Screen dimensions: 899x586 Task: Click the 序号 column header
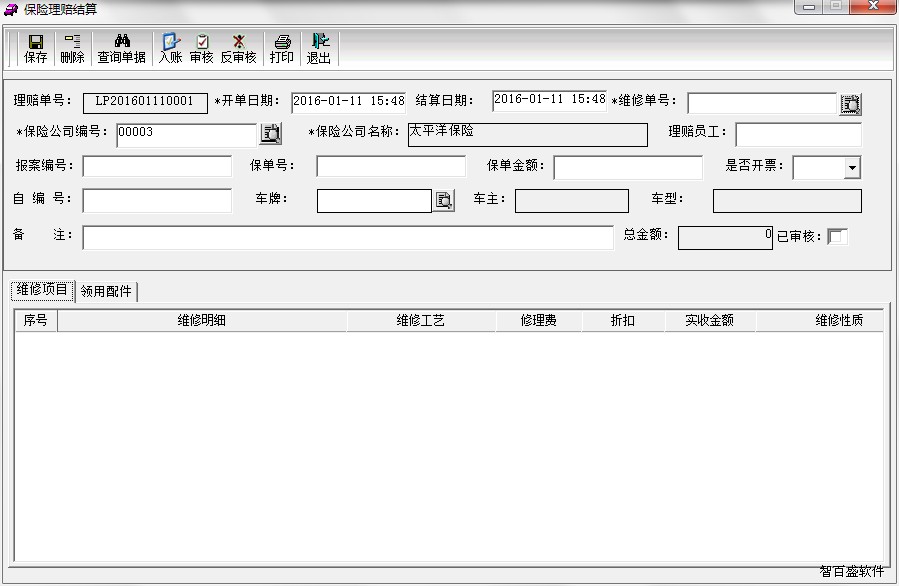coord(36,320)
